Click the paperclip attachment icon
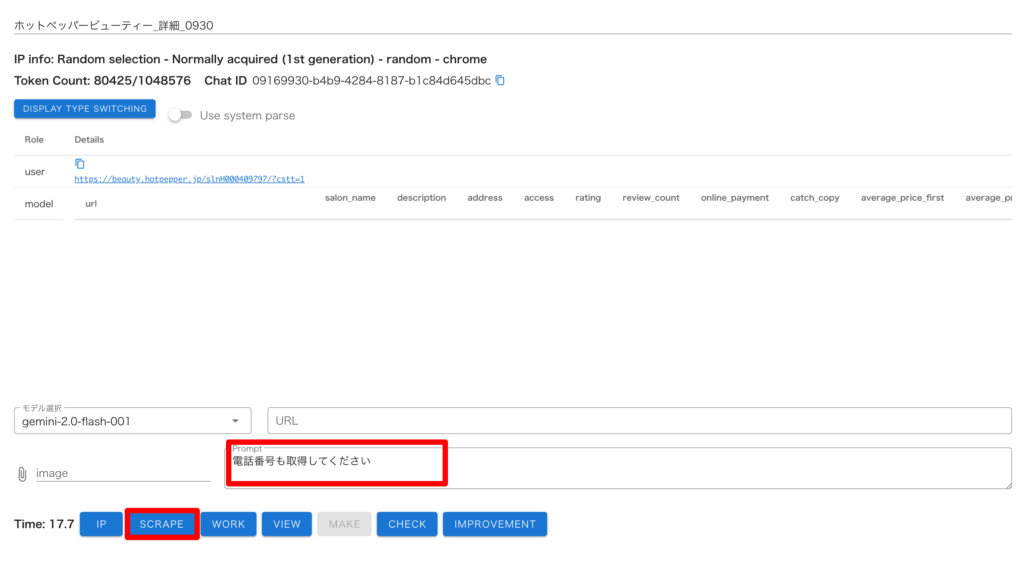Viewport: 1024px width, 581px height. 22,474
